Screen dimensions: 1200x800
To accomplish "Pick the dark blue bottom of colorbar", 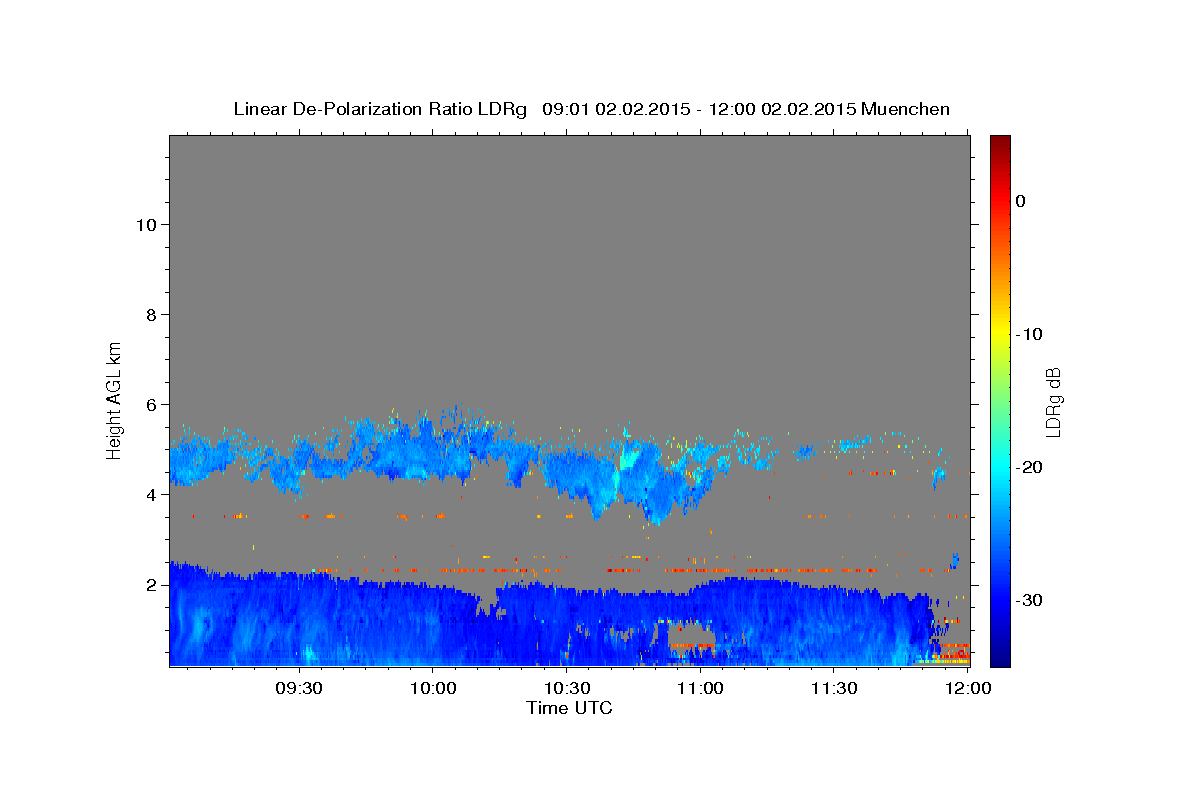I will click(x=1000, y=660).
